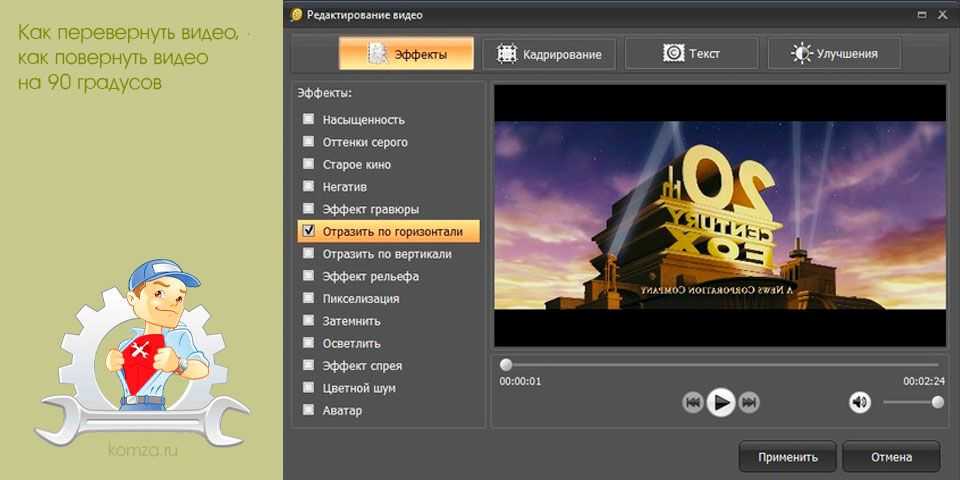Image resolution: width=960 pixels, height=480 pixels.
Task: Click the volume slider knob
Action: (x=937, y=402)
